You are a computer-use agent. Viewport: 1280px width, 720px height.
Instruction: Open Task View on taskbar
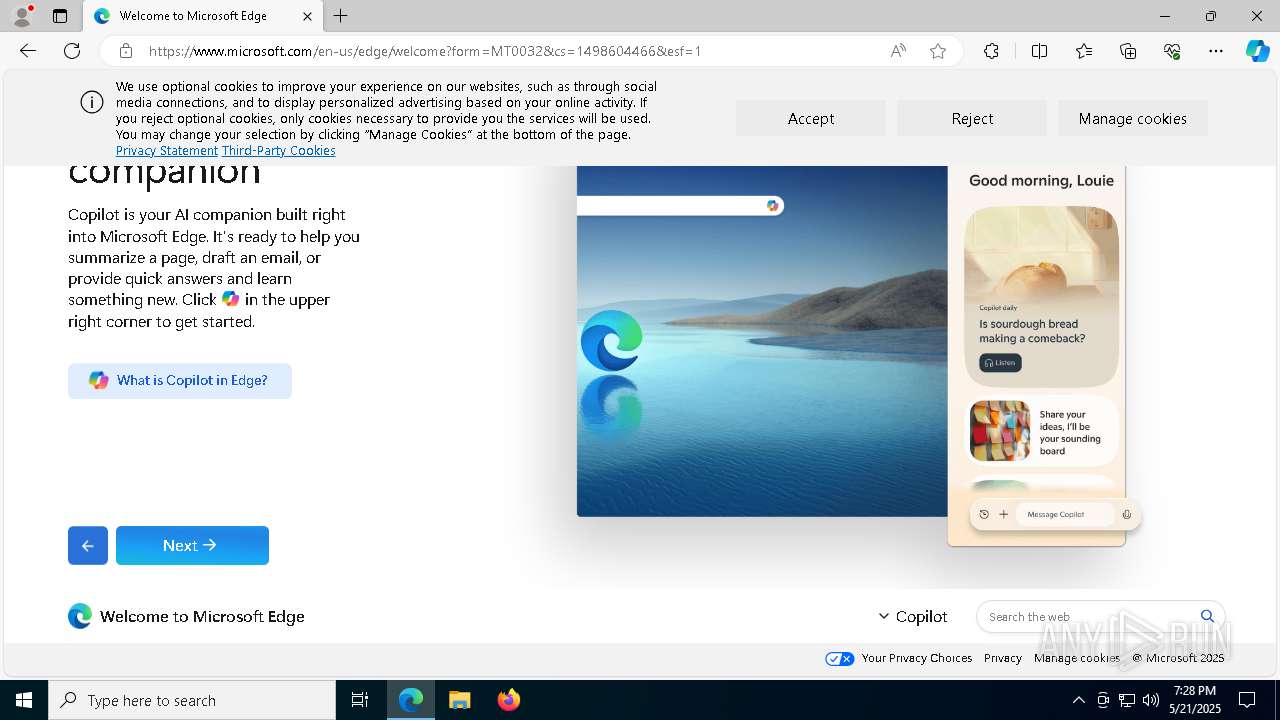point(360,700)
